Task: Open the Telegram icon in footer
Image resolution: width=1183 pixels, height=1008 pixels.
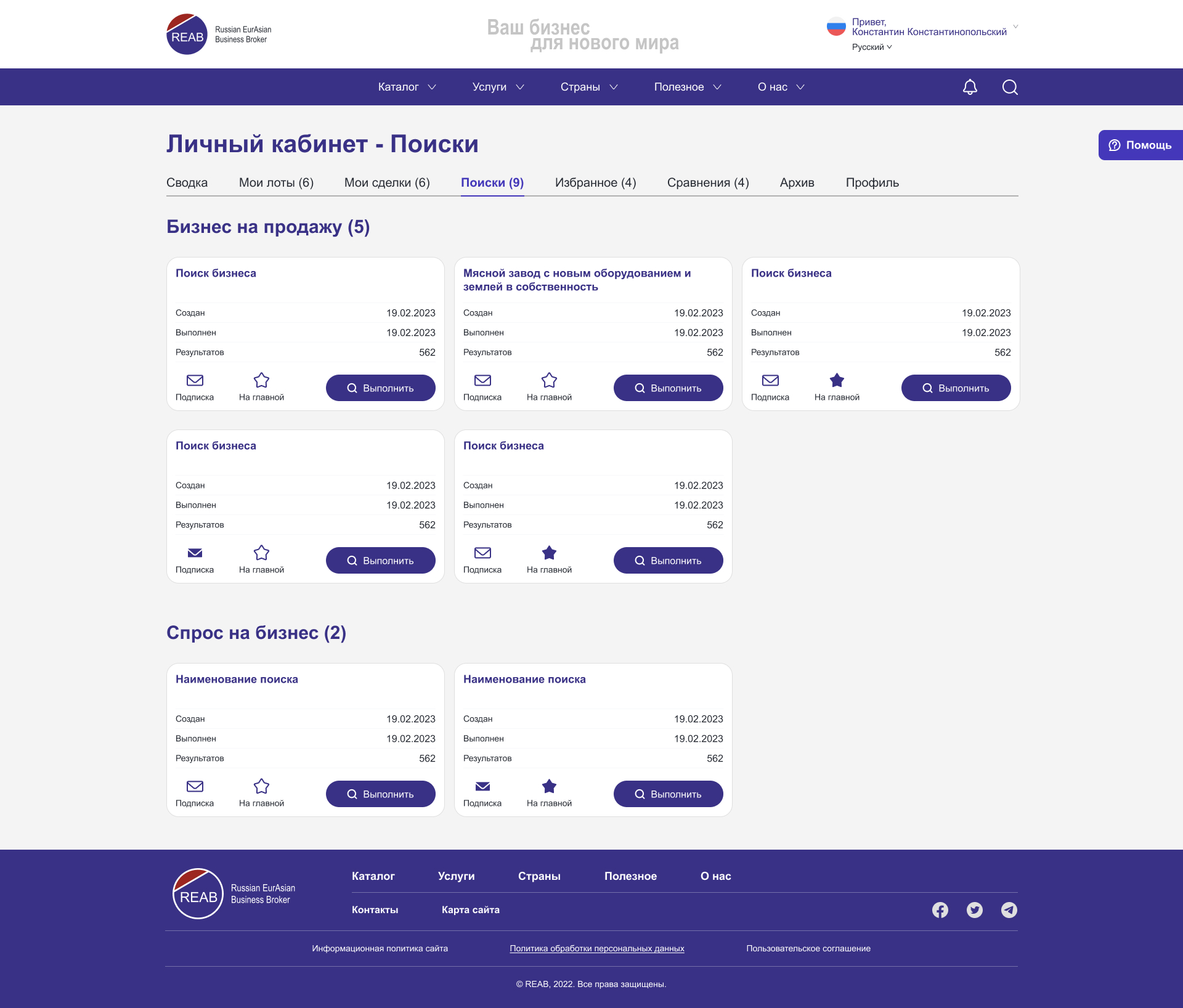Action: [x=1009, y=910]
